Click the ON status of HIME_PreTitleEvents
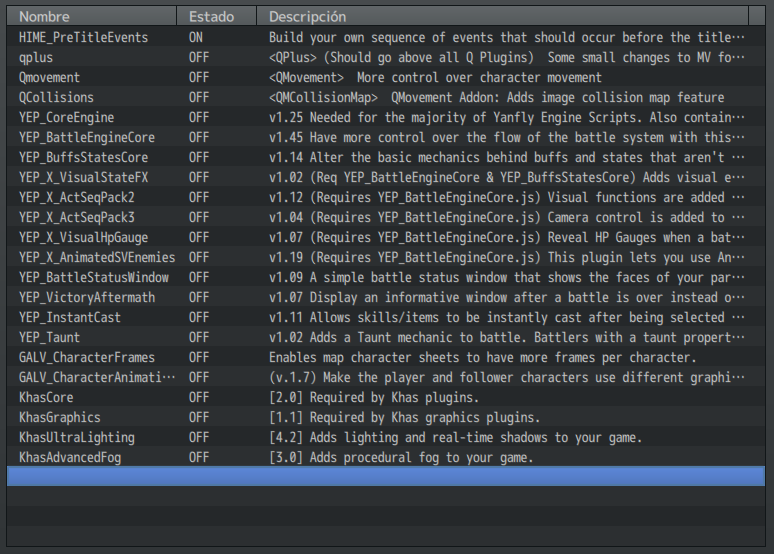This screenshot has width=774, height=554. [195, 38]
